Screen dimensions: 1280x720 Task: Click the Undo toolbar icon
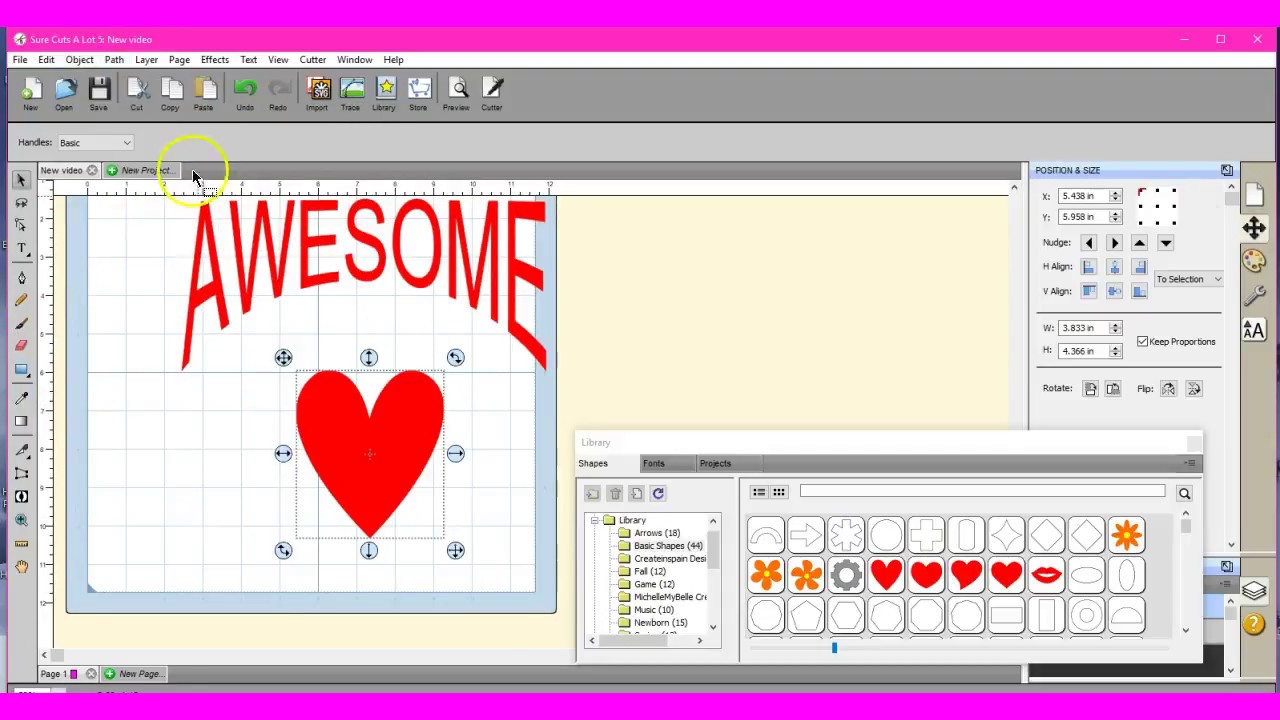[x=245, y=93]
